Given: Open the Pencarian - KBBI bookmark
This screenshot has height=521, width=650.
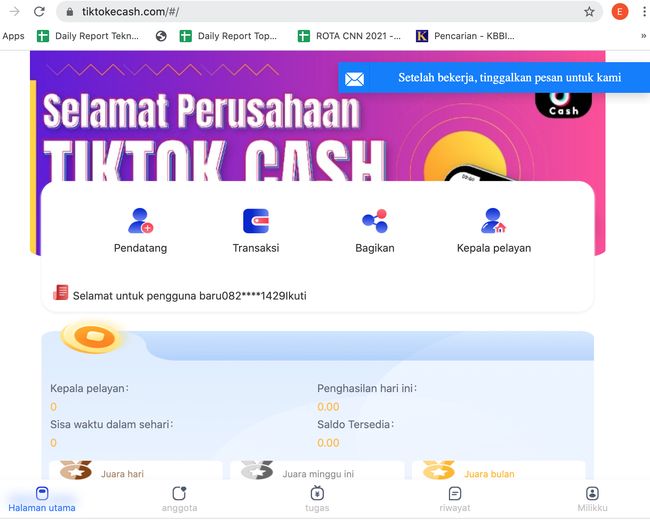Looking at the screenshot, I should click(x=465, y=36).
